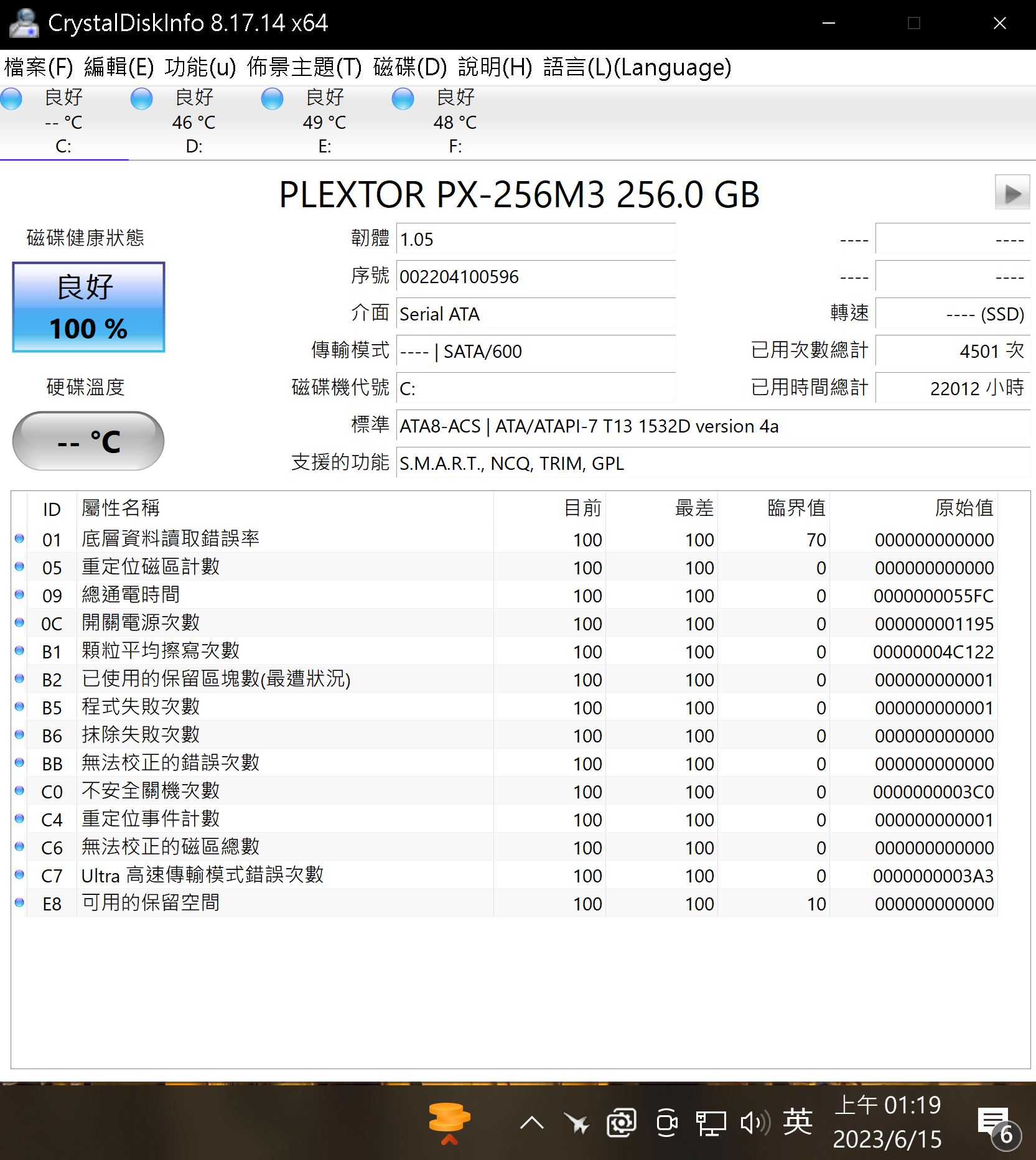Click the ID column header

tap(52, 508)
